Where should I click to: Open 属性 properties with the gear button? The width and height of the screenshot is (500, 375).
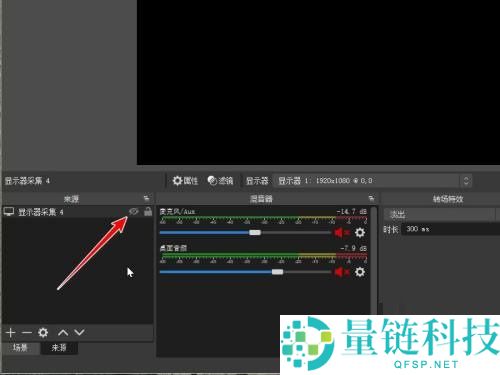[185, 181]
